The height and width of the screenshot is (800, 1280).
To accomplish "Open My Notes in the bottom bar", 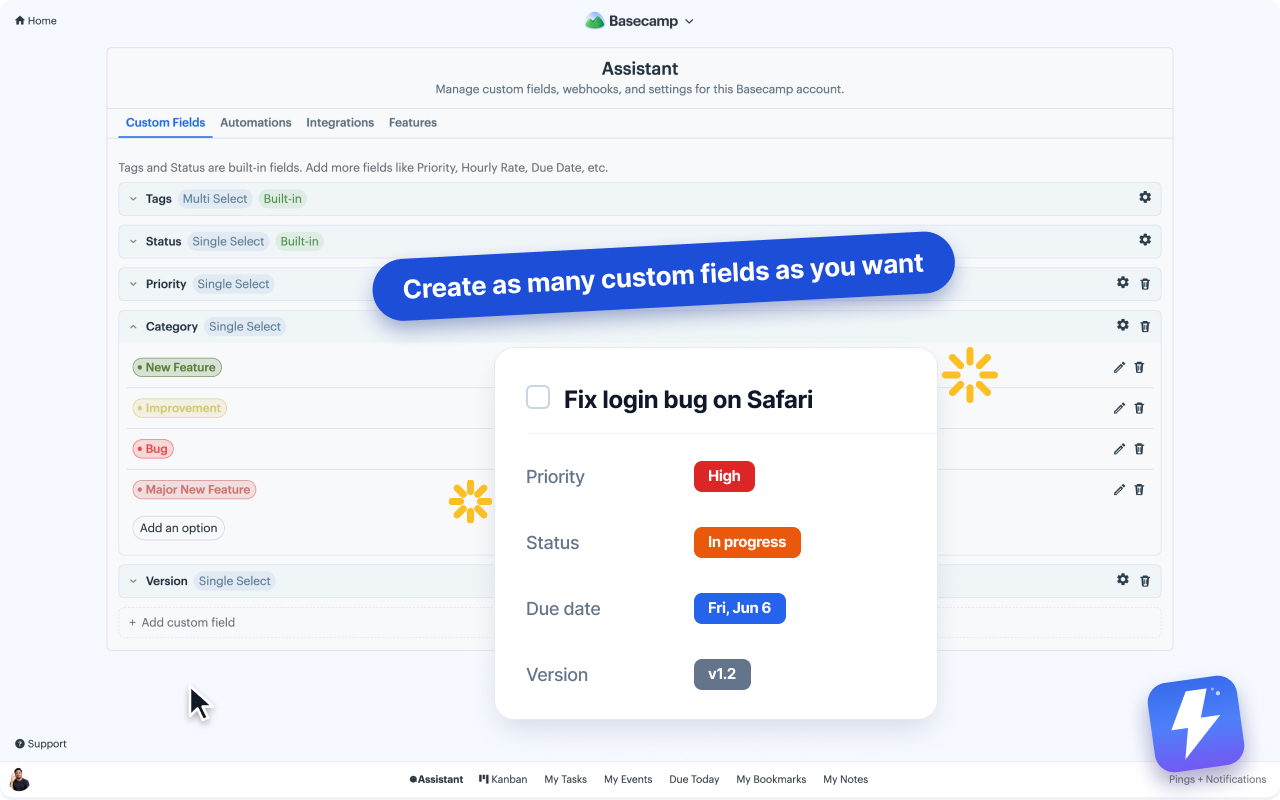I will coord(846,779).
